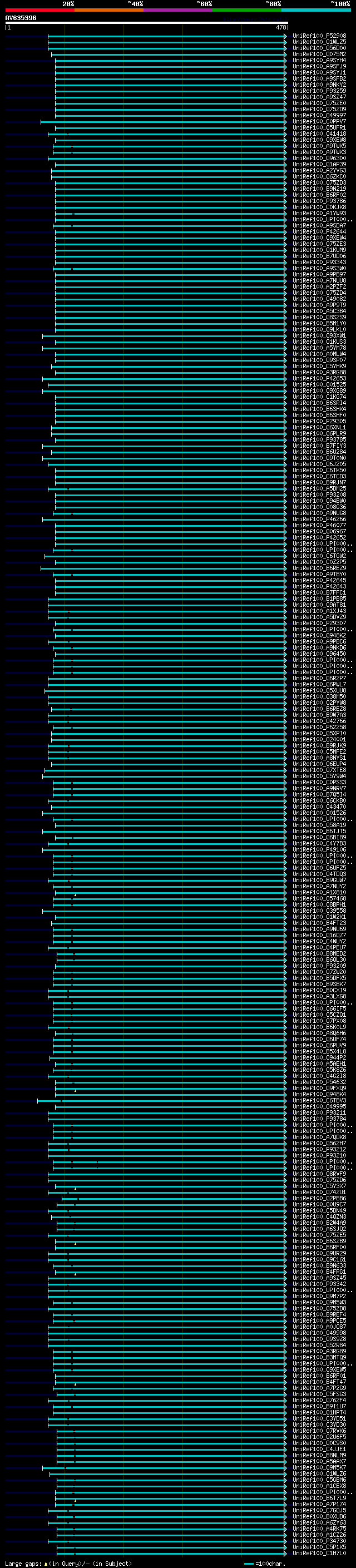This screenshot has height=1568, width=356.
Task: Click the orange ~40% identity legend segment
Action: point(109,10)
